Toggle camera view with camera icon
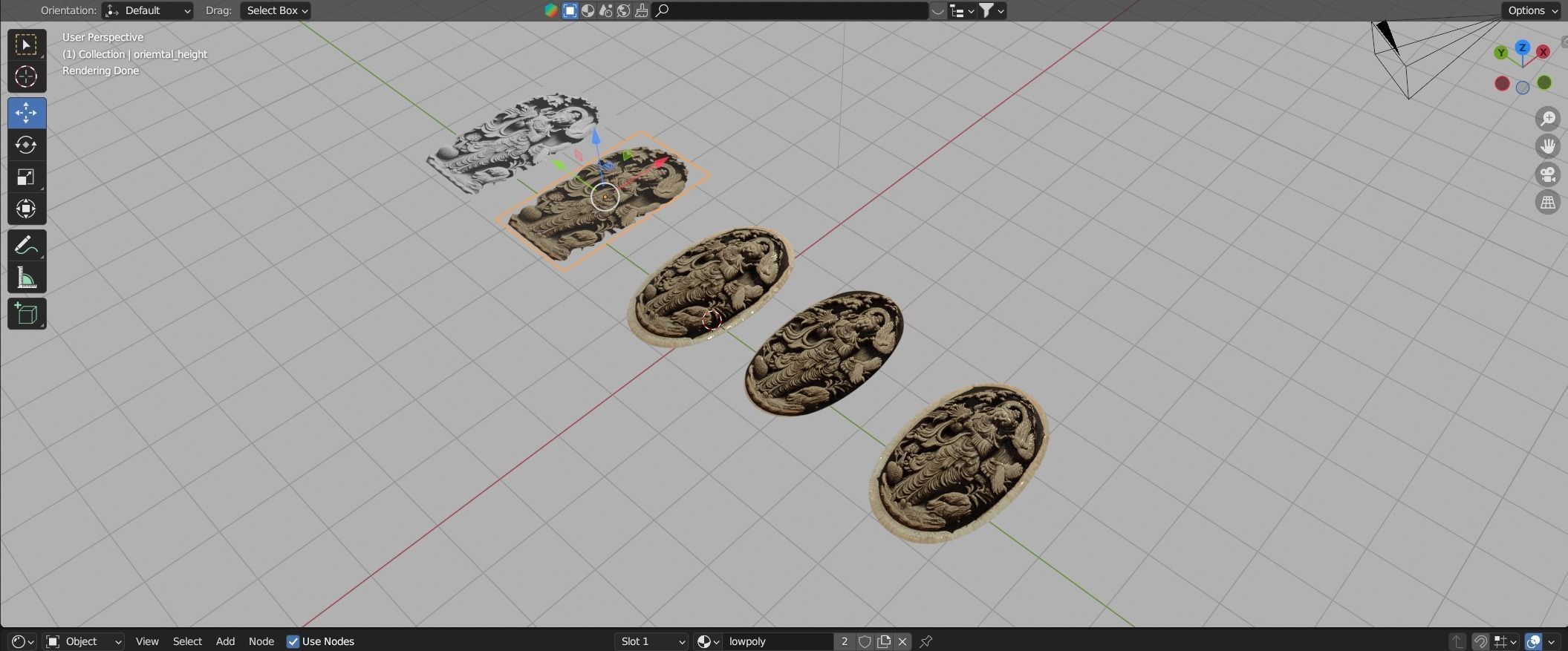Image resolution: width=1568 pixels, height=651 pixels. tap(1548, 174)
